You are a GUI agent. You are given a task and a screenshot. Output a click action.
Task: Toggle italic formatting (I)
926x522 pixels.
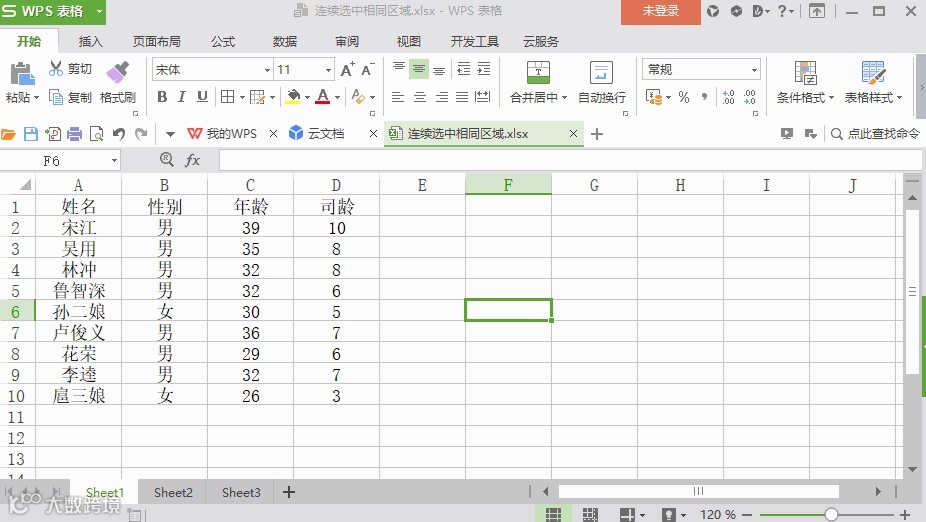pos(182,97)
